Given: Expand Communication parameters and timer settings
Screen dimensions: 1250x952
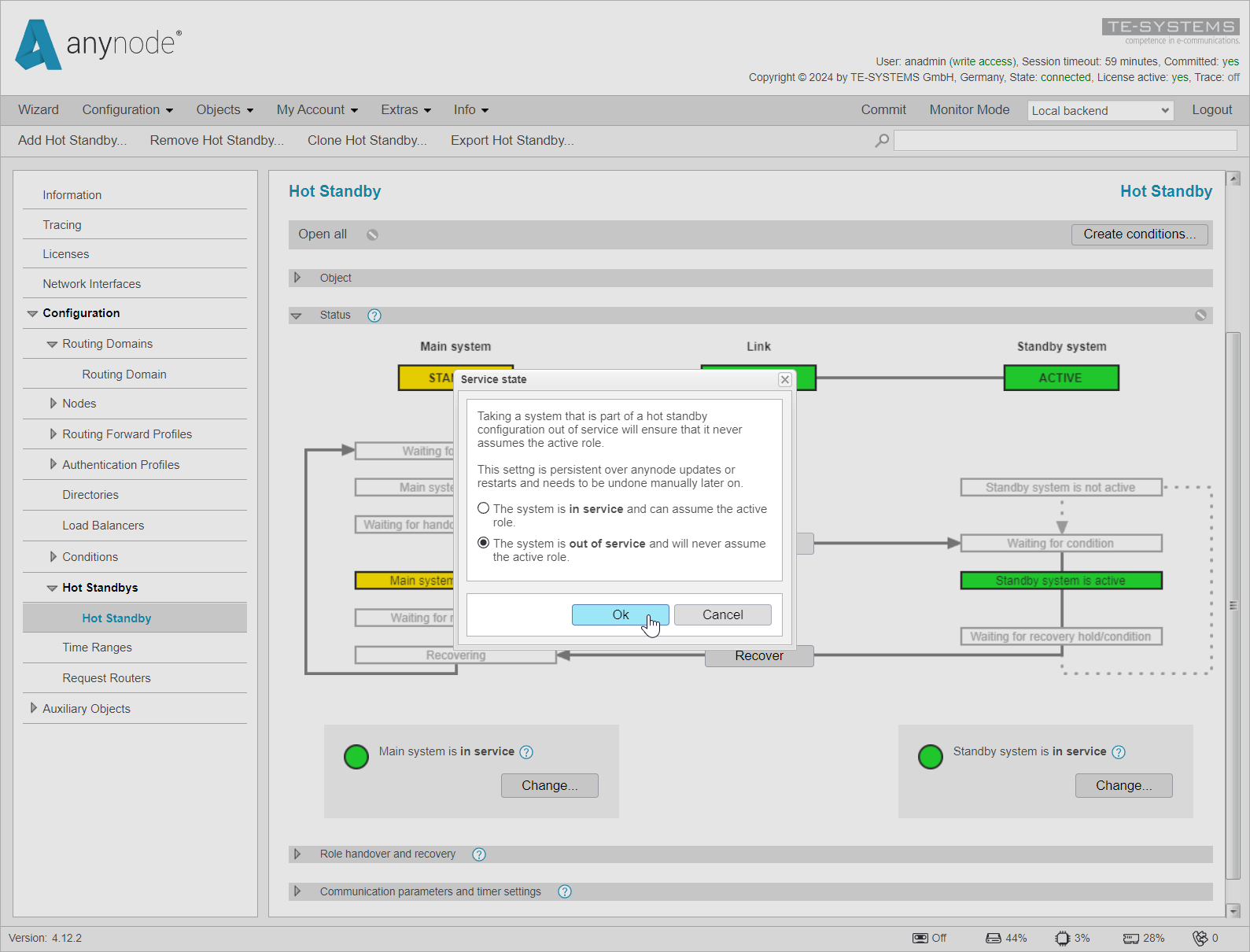Looking at the screenshot, I should (x=297, y=891).
